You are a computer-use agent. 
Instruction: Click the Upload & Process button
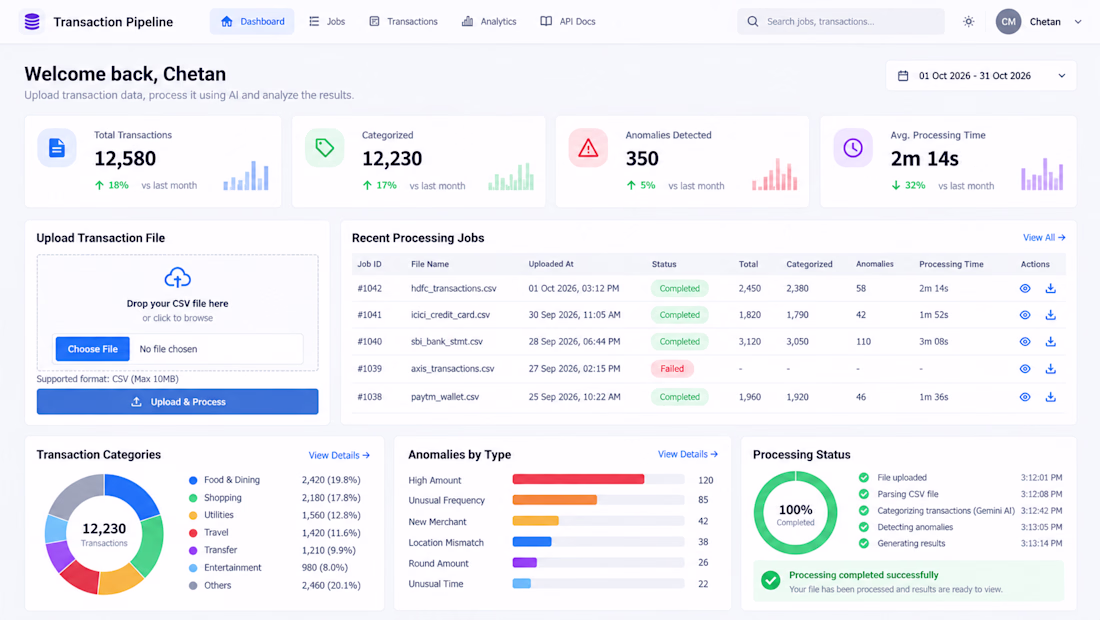(177, 402)
